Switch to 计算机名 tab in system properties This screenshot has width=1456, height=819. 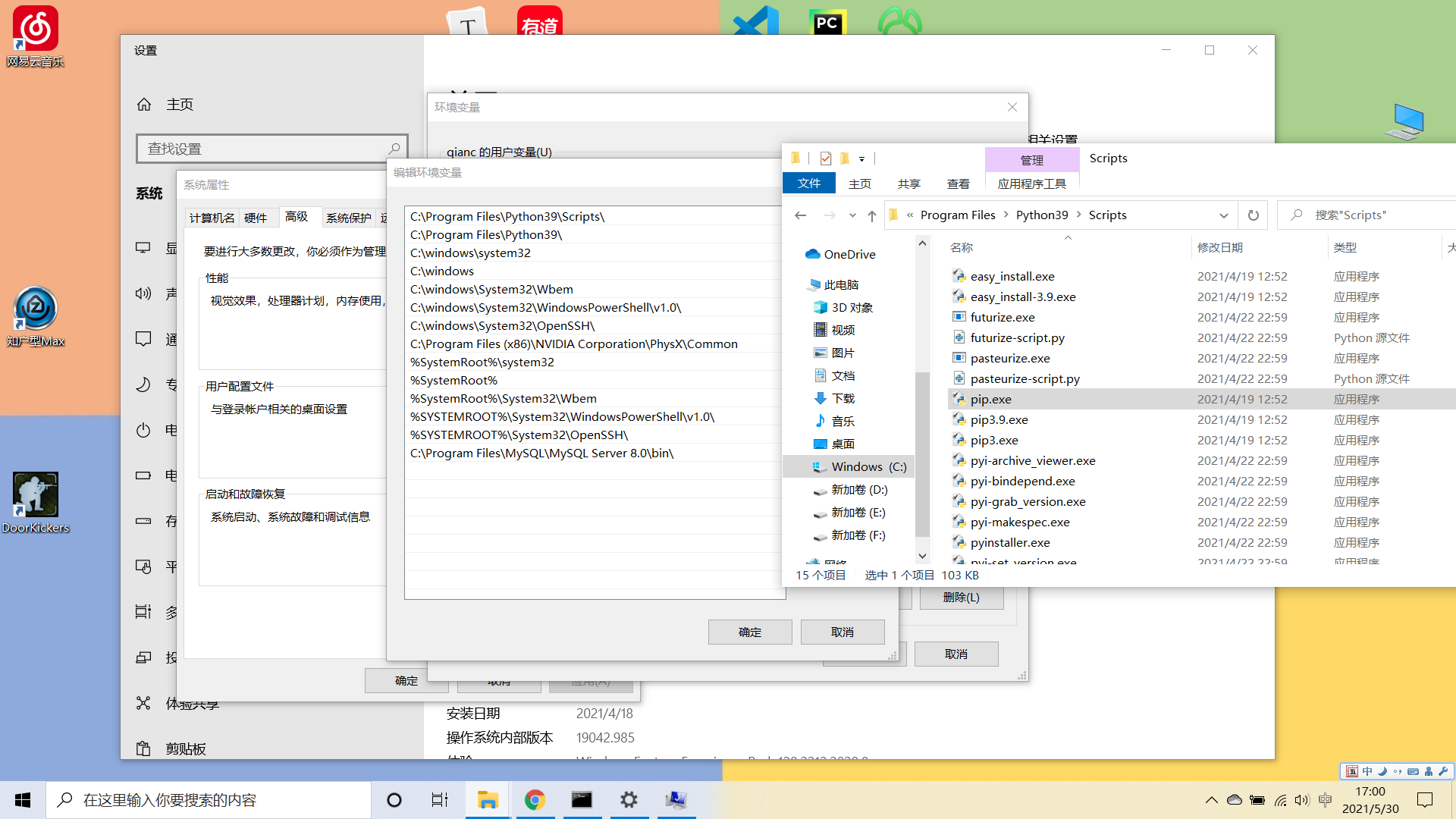point(212,218)
